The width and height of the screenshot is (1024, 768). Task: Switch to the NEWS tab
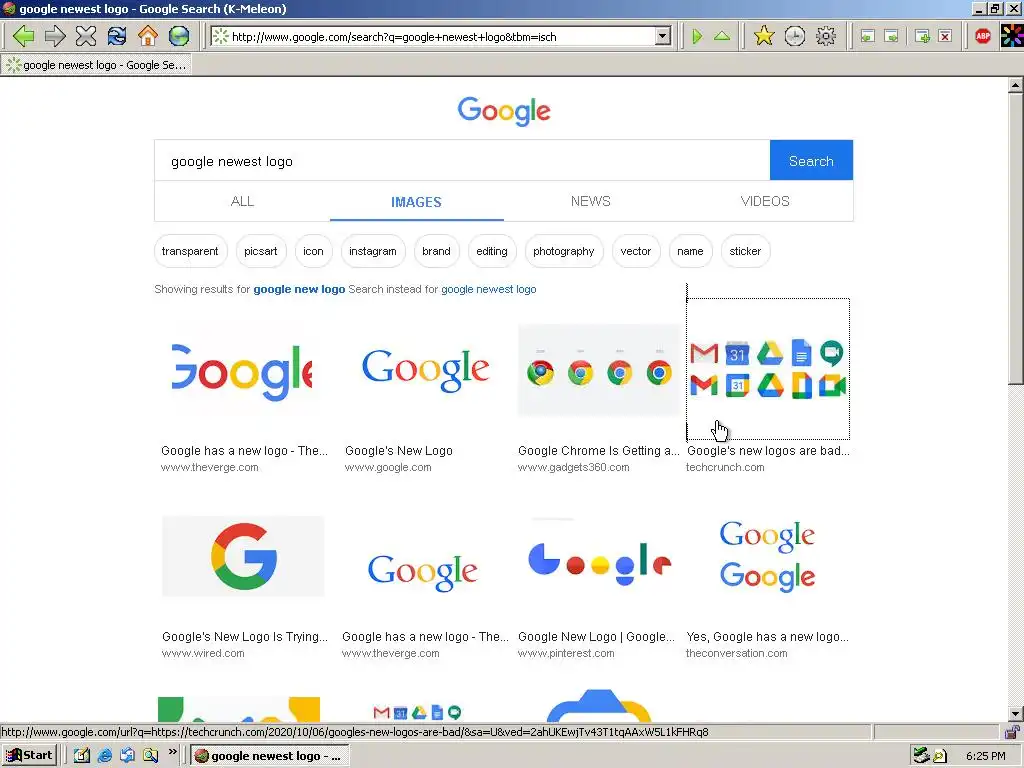(591, 201)
